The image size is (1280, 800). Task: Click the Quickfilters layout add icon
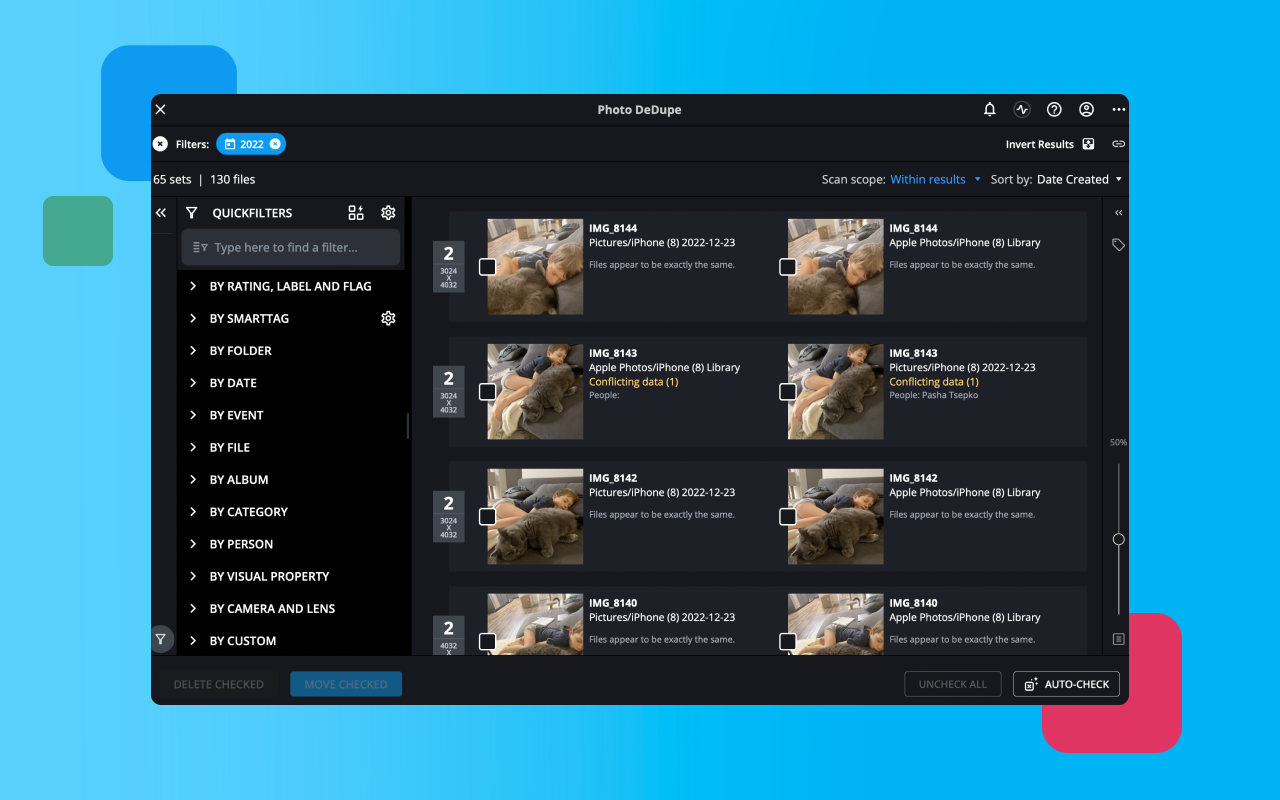pos(356,213)
